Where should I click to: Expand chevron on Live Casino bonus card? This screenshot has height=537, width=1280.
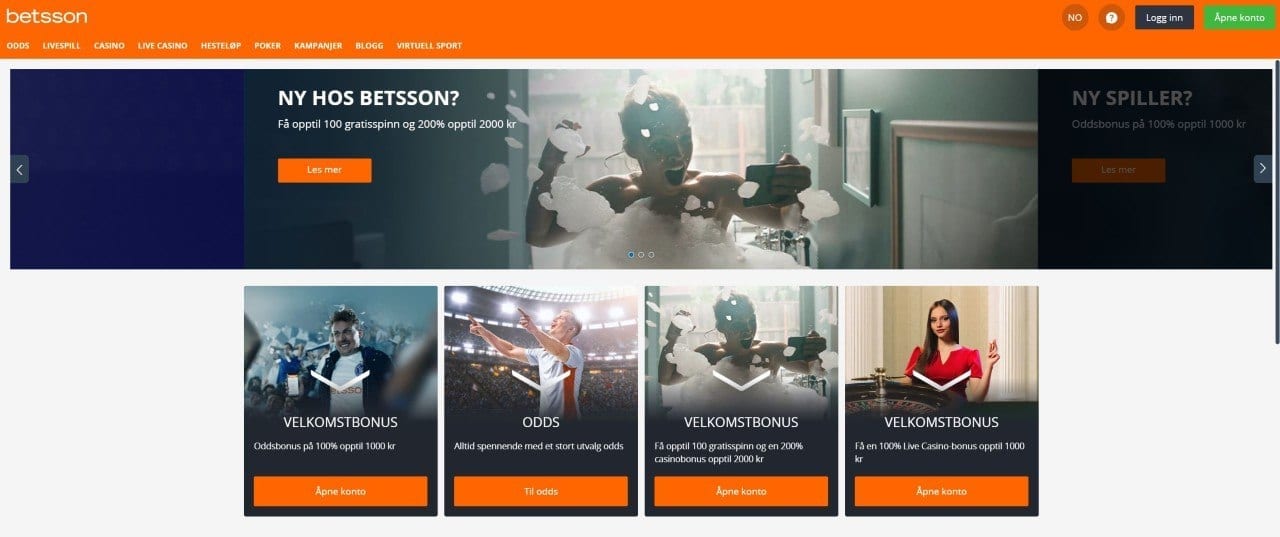941,380
